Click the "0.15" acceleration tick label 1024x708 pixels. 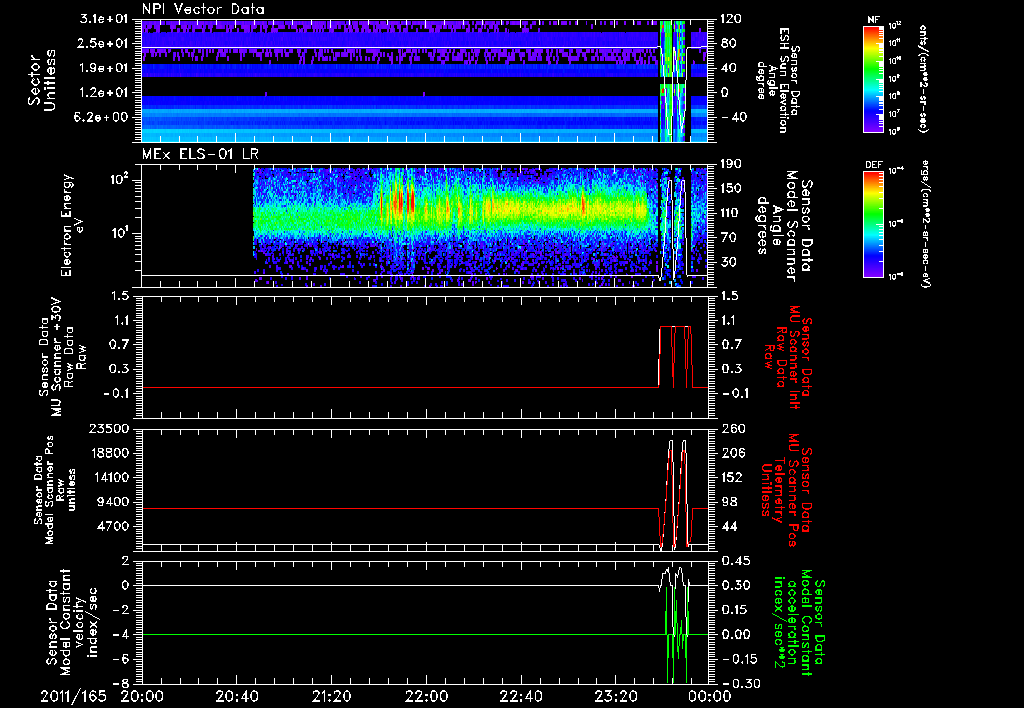click(x=735, y=609)
